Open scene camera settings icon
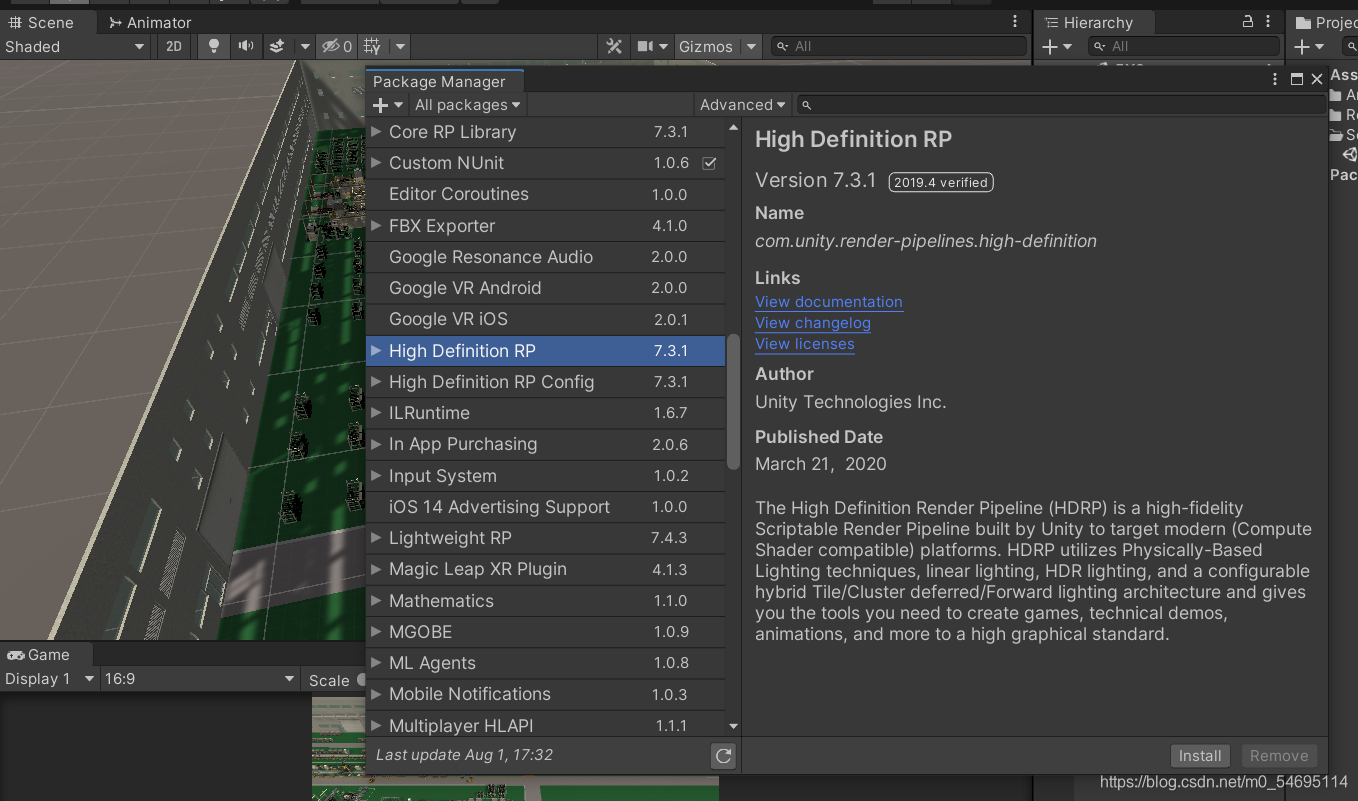 click(645, 46)
